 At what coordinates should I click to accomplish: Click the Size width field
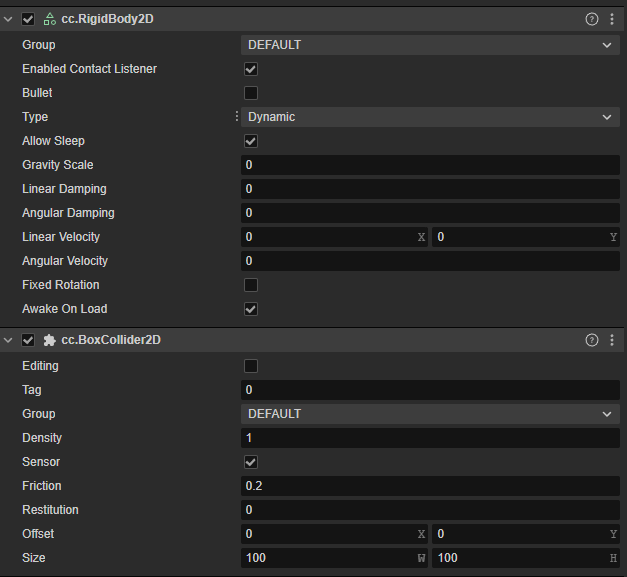pos(328,558)
